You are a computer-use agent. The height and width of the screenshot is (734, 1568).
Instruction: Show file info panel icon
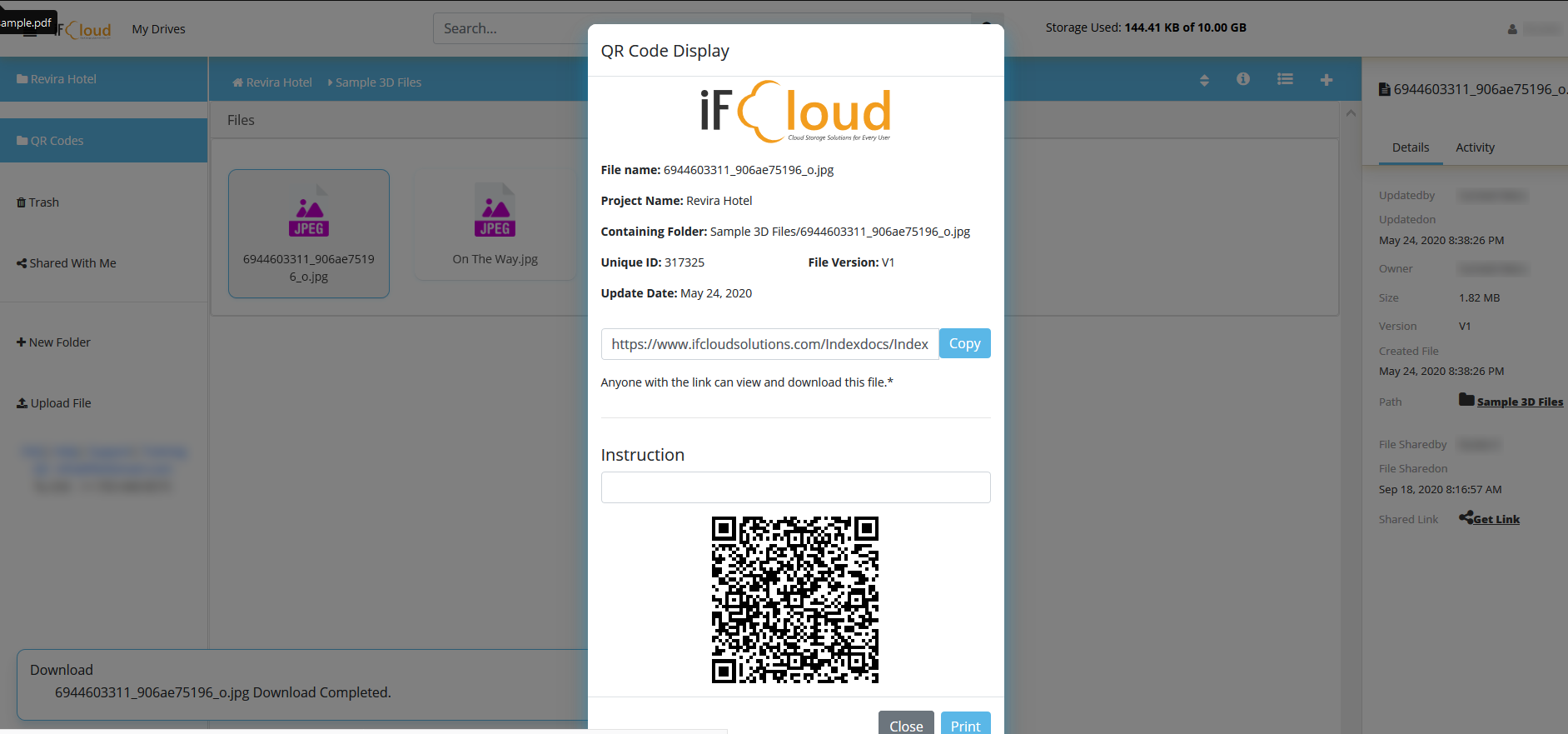[x=1243, y=79]
